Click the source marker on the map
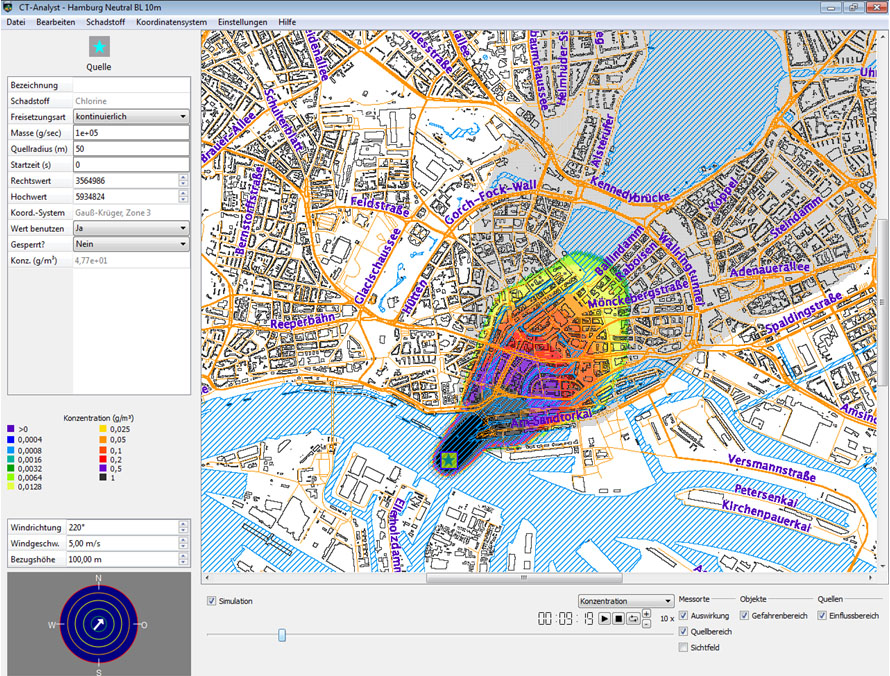This screenshot has height=676, width=890. (x=449, y=460)
